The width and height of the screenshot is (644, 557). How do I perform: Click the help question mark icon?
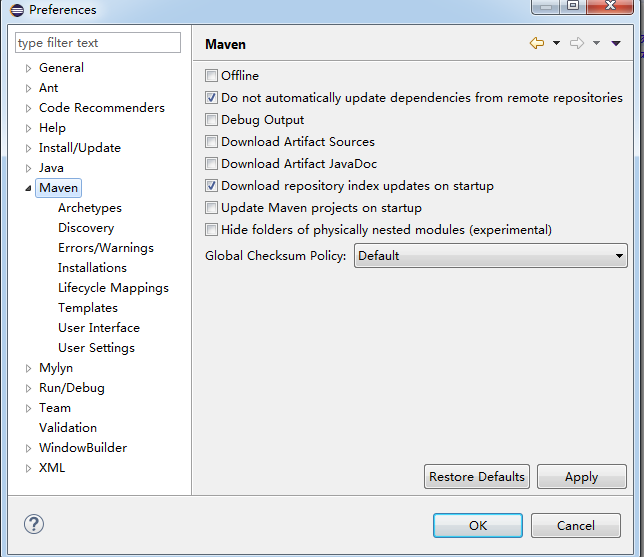[x=34, y=524]
